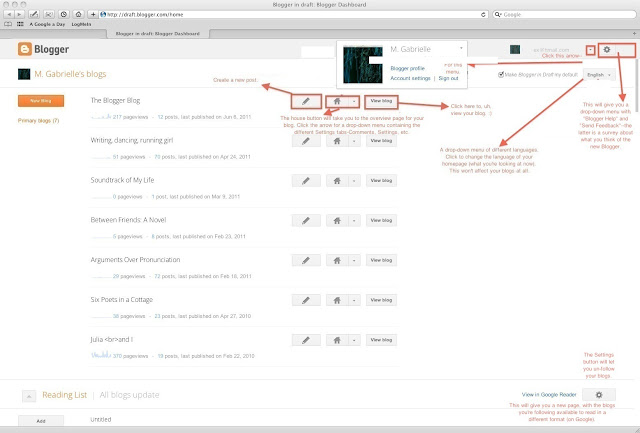The image size is (640, 433).
Task: Open the English language dropdown
Action: [599, 75]
